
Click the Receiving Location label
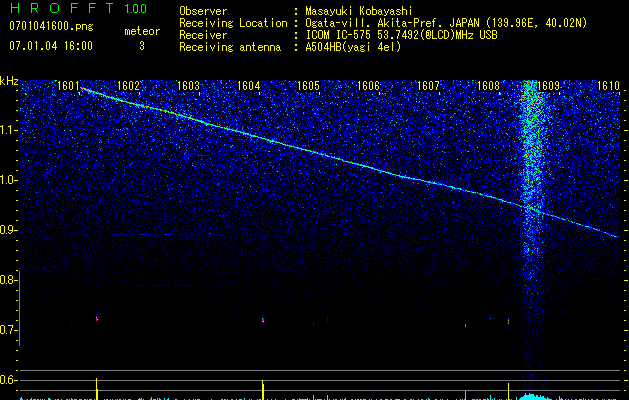tap(233, 23)
